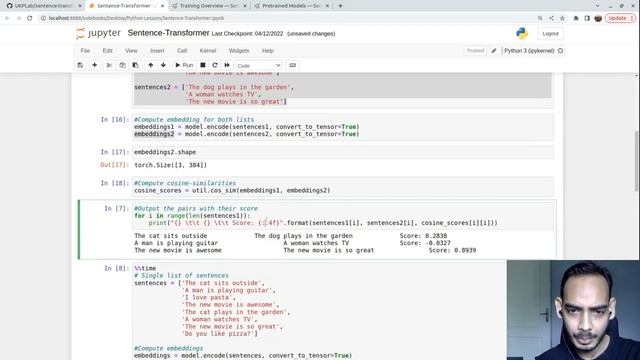Image resolution: width=640 pixels, height=360 pixels.
Task: Copy selected cells icon
Action: click(122, 65)
